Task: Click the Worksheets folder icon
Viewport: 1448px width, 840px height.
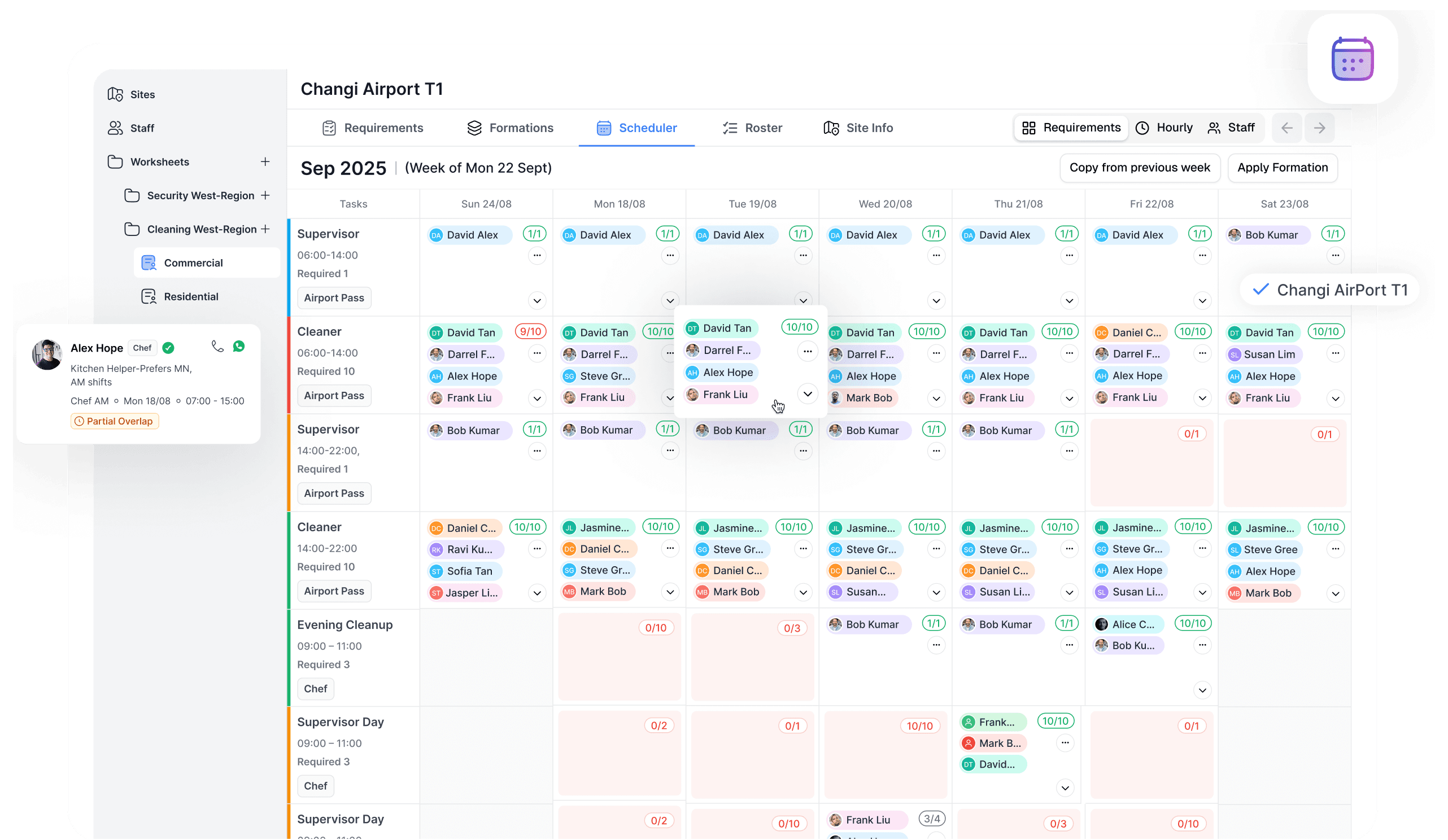Action: 115,162
